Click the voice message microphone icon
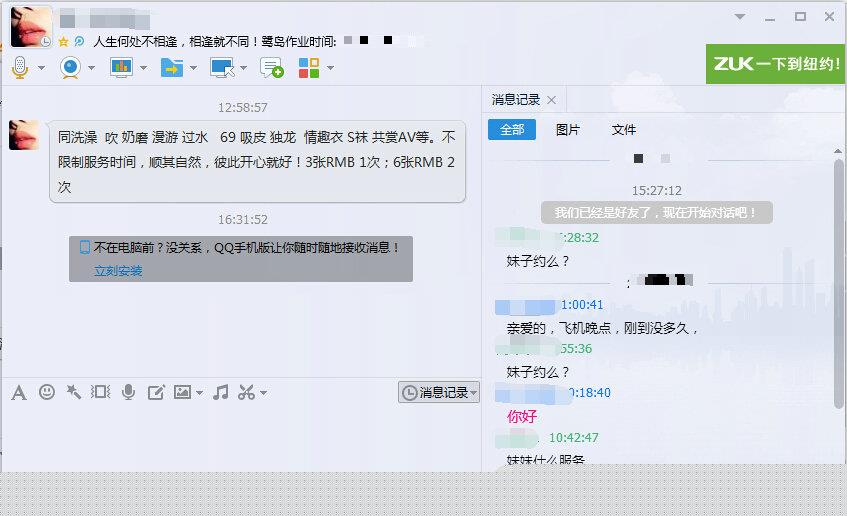This screenshot has width=847, height=516. tap(128, 392)
